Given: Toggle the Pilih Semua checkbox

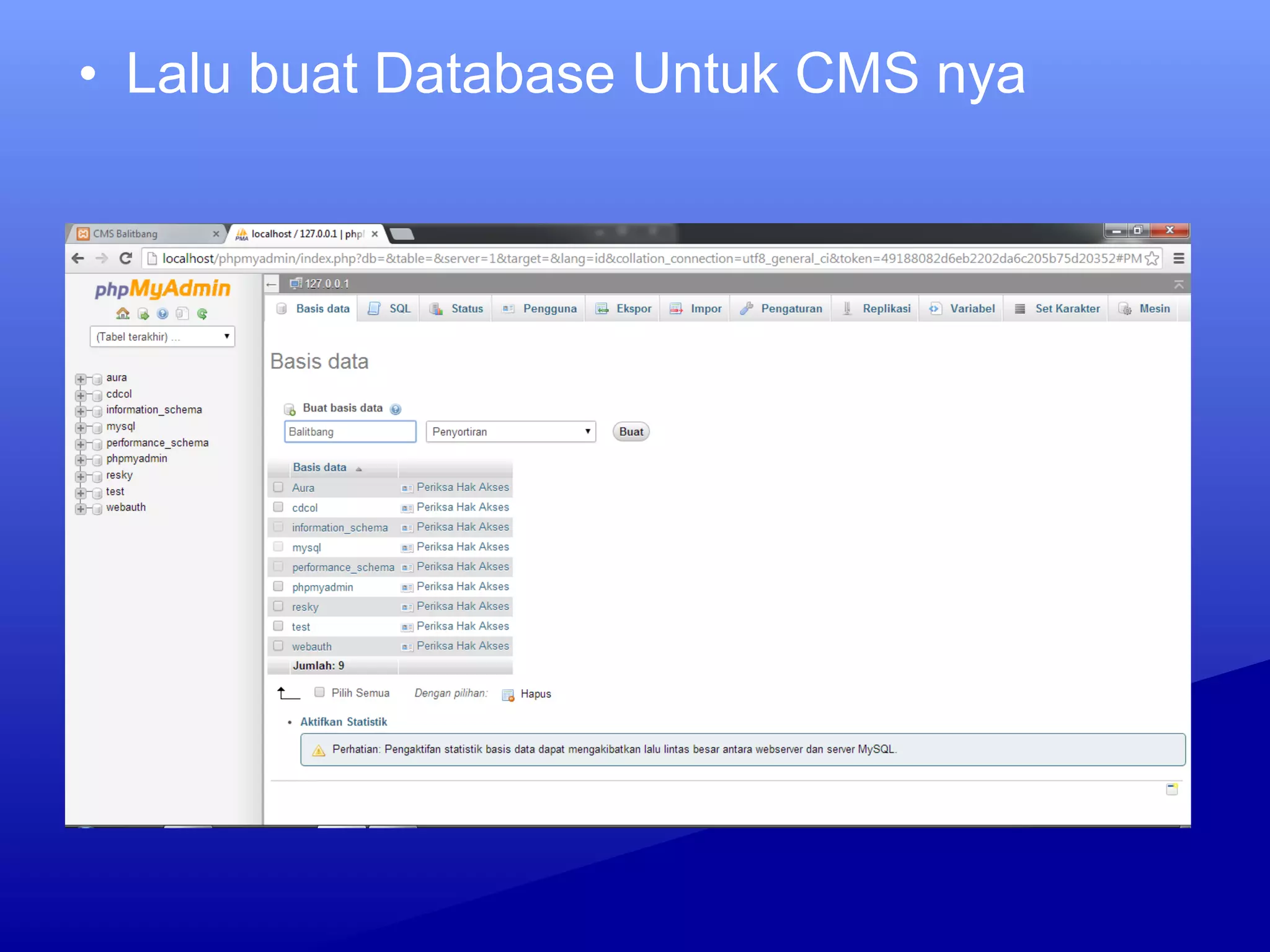Looking at the screenshot, I should (319, 692).
